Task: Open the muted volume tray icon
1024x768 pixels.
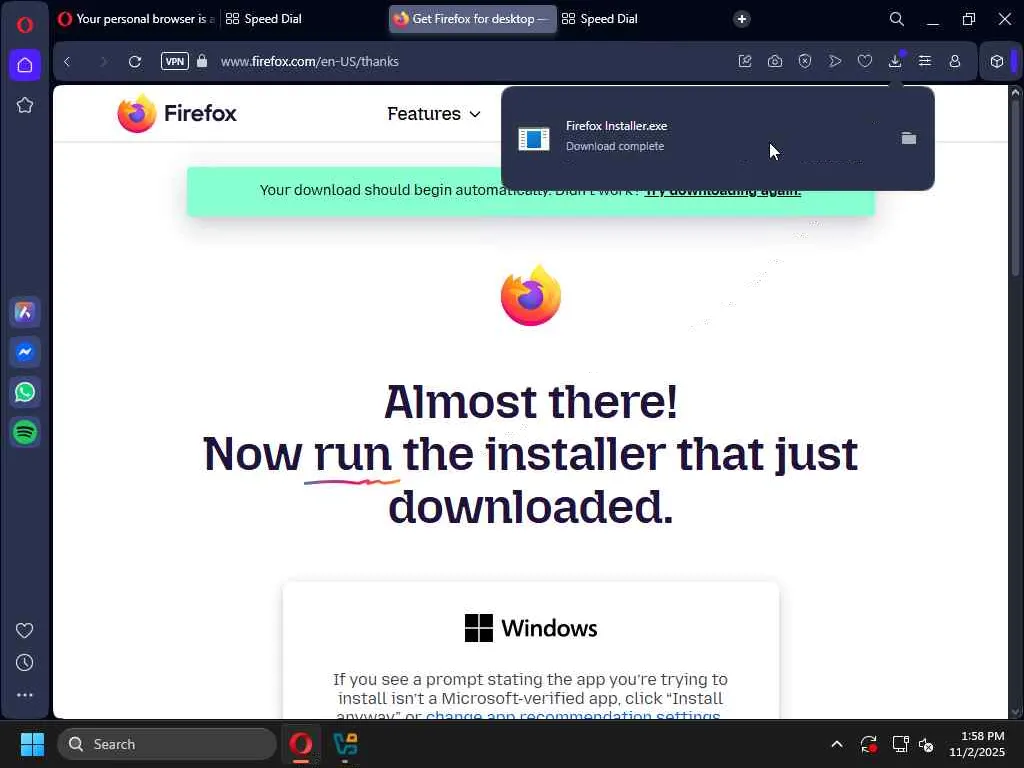Action: click(926, 744)
